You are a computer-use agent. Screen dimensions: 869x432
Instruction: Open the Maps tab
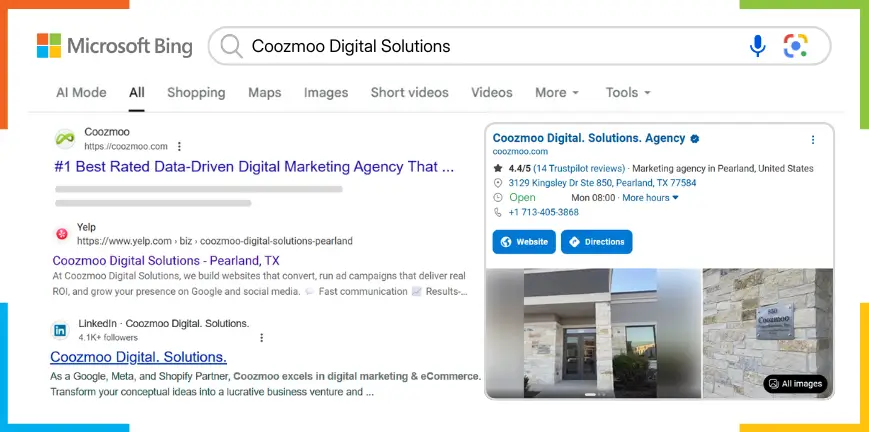[x=264, y=93]
